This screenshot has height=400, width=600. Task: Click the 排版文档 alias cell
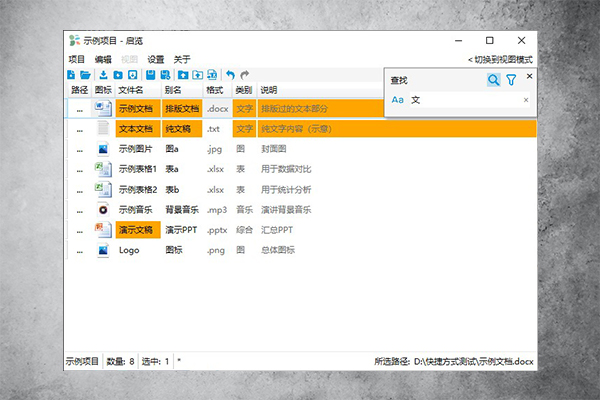click(182, 108)
